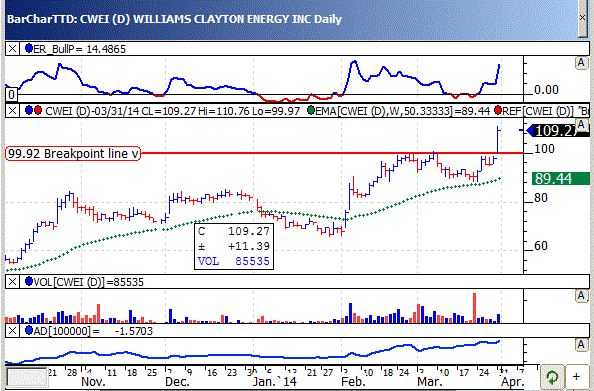Click the blue dot beside ER_BullP label
Screen dimensions: 594x391
coord(29,49)
